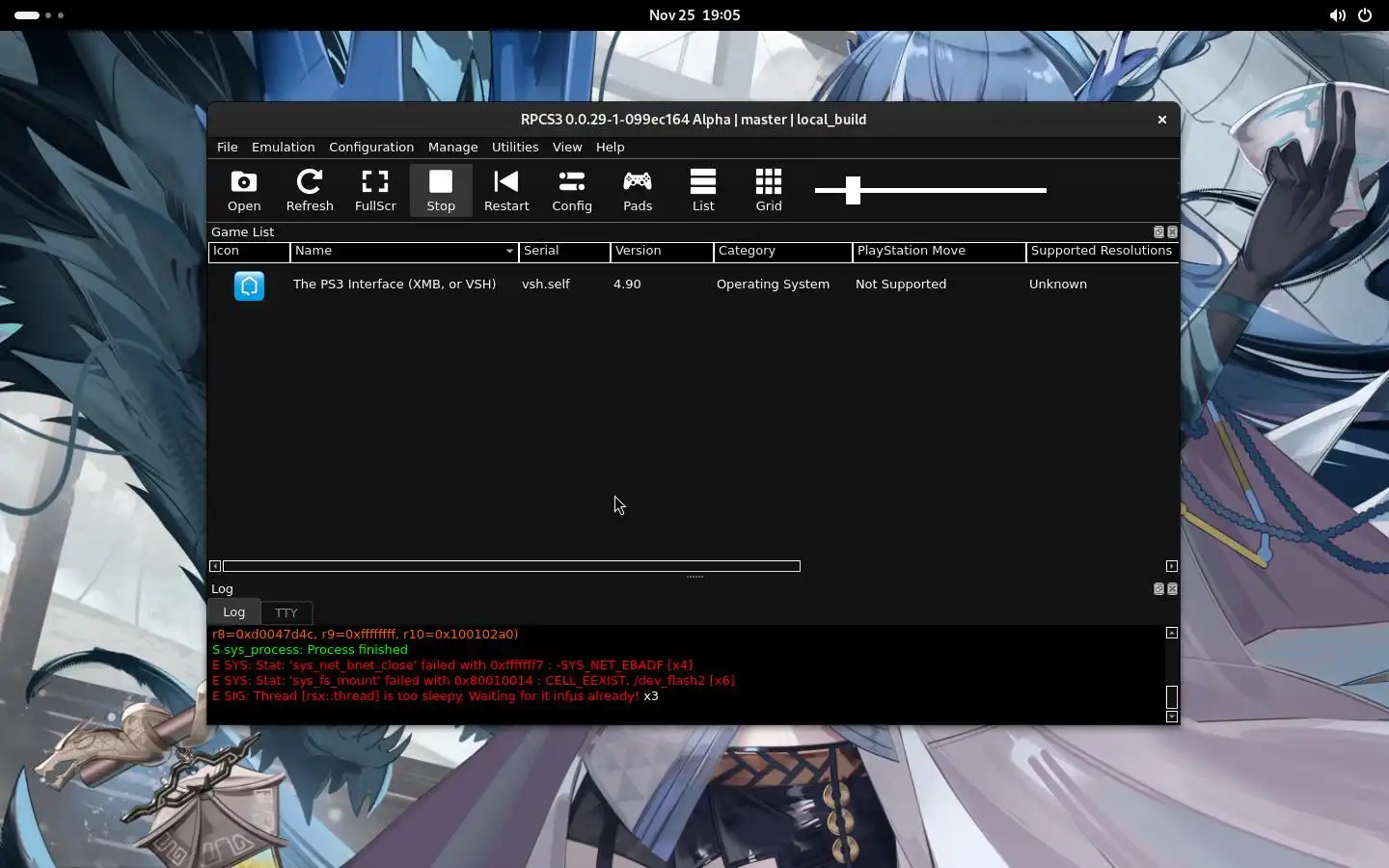1389x868 pixels.
Task: Close the Log panel
Action: click(x=1172, y=589)
